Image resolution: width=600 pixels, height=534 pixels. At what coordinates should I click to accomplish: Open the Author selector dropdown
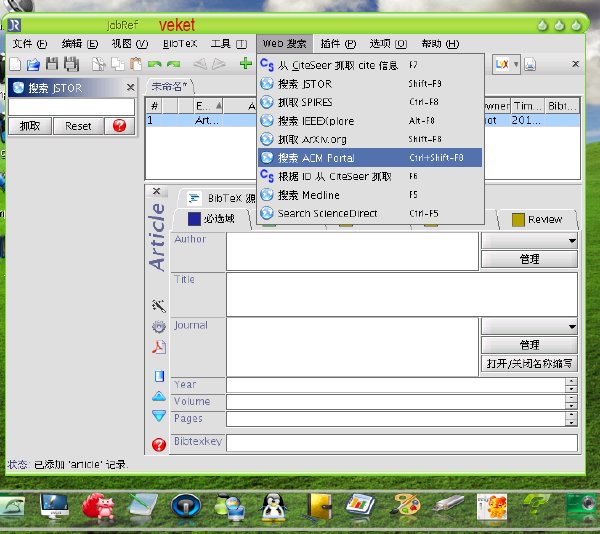coord(529,241)
